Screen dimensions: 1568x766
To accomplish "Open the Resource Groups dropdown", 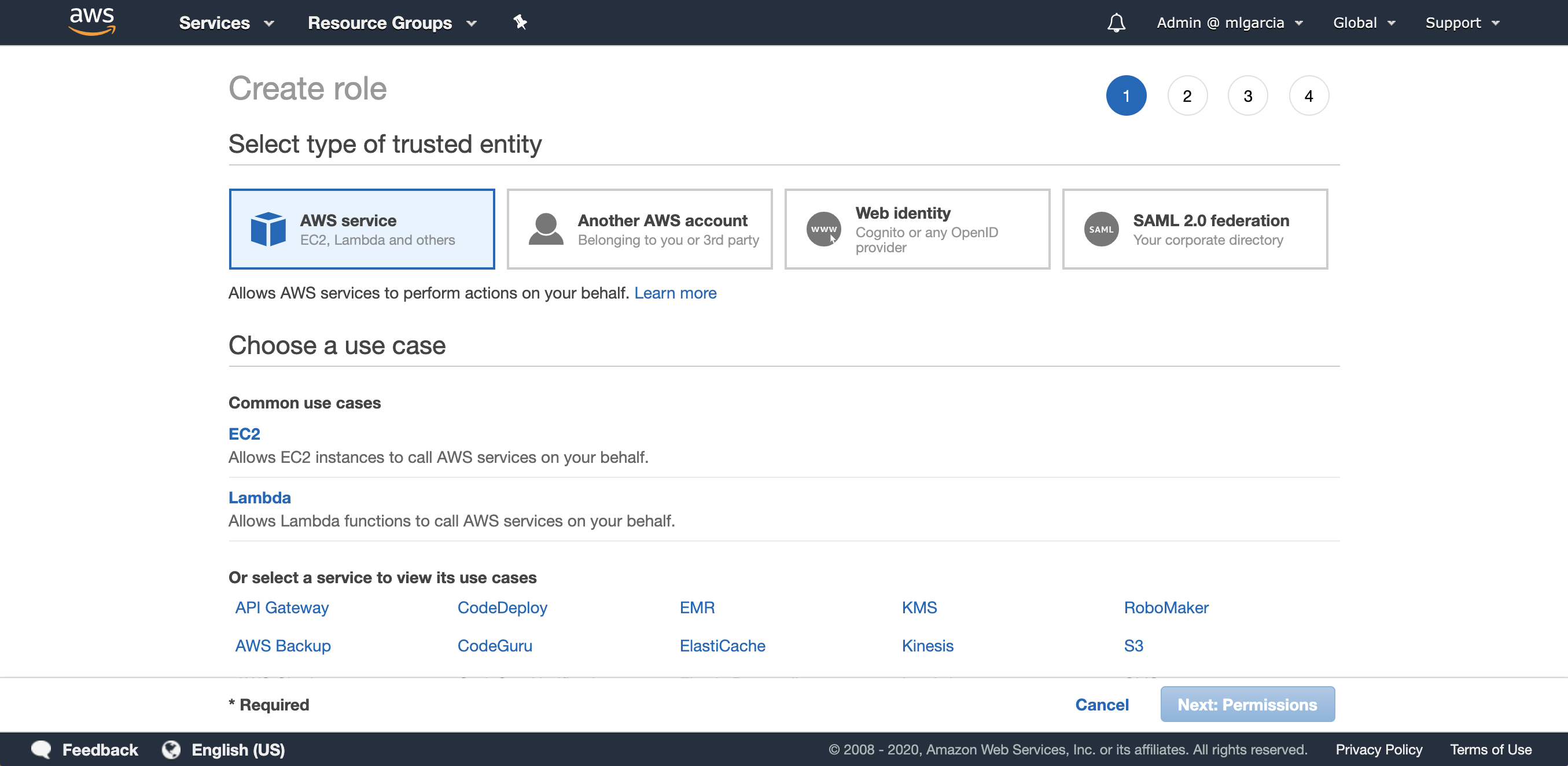I will 391,23.
